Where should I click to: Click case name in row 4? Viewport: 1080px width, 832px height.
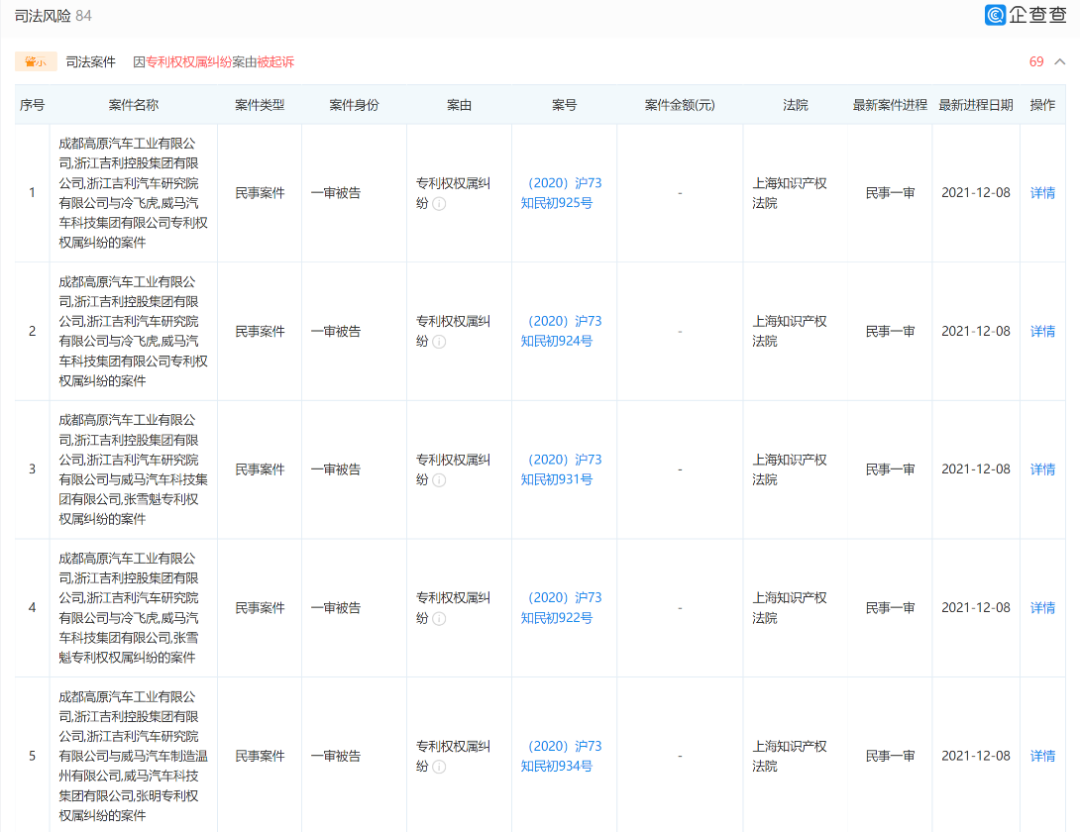coord(129,607)
